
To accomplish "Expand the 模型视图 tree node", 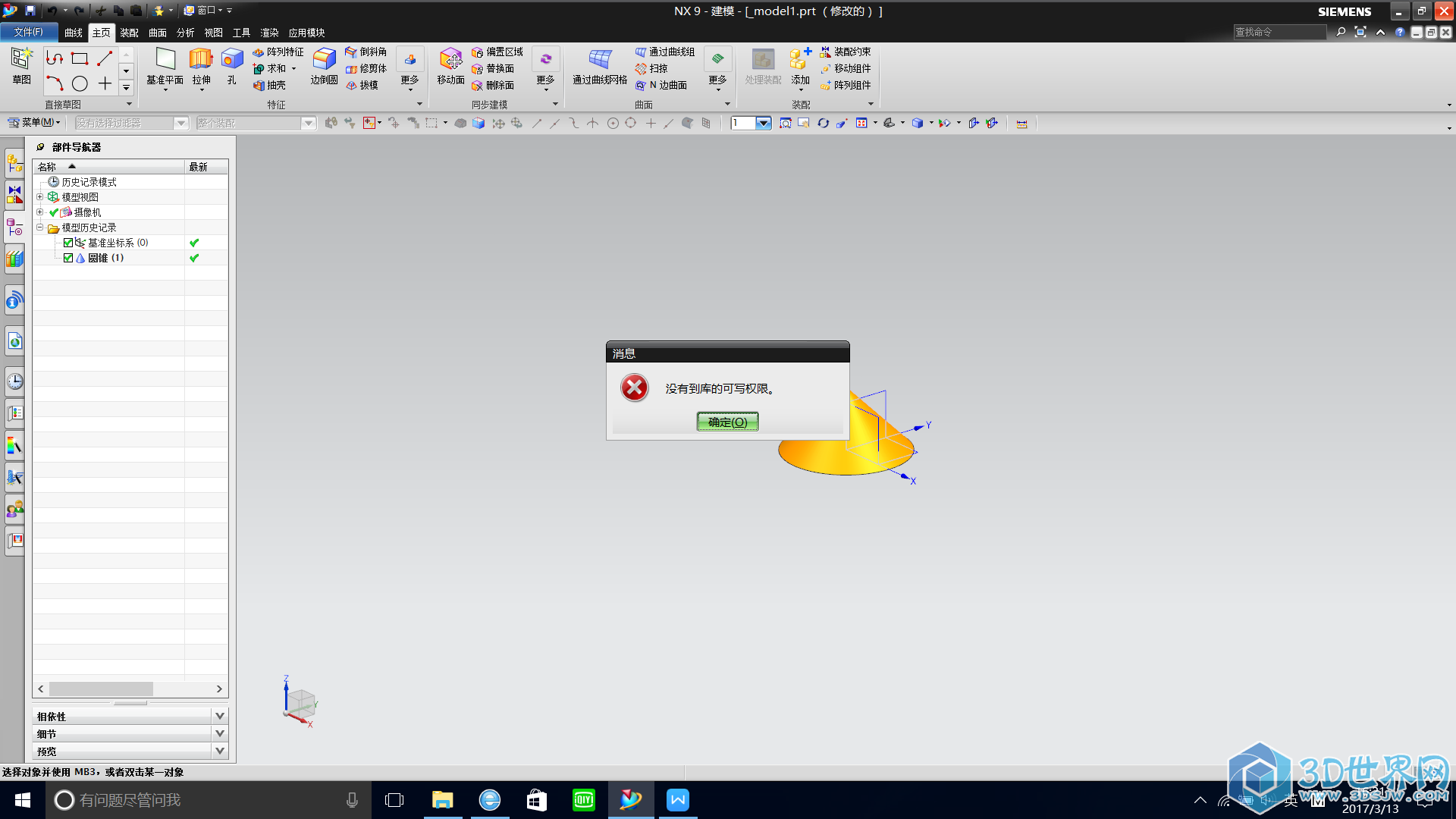I will [x=40, y=196].
